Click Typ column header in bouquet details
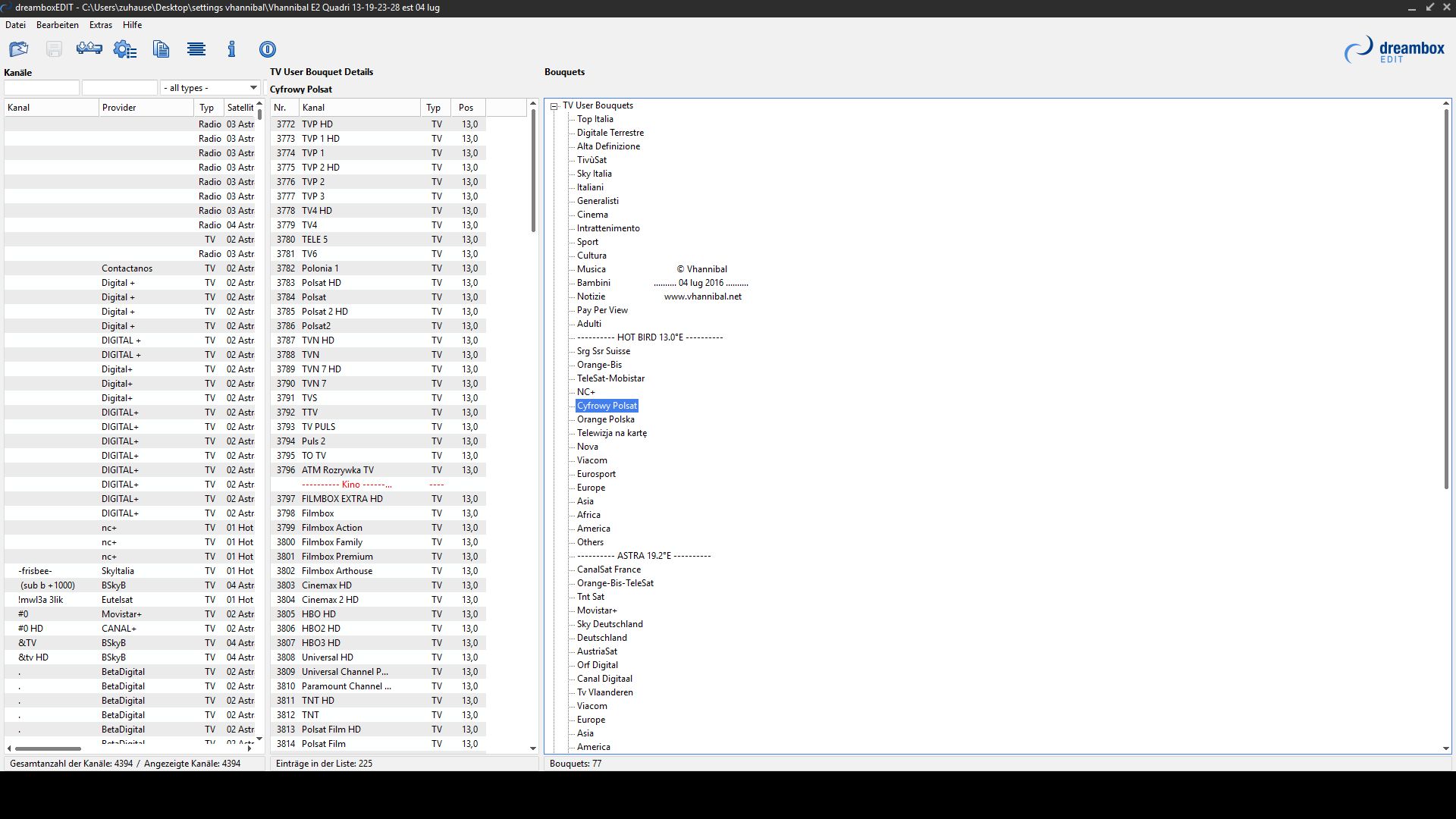This screenshot has width=1456, height=819. click(435, 108)
